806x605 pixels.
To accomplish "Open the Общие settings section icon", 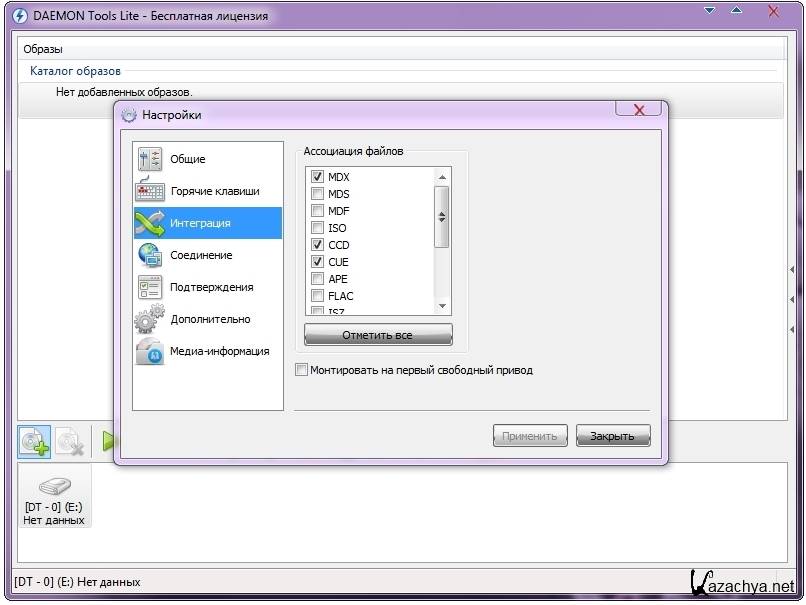I will [x=150, y=159].
